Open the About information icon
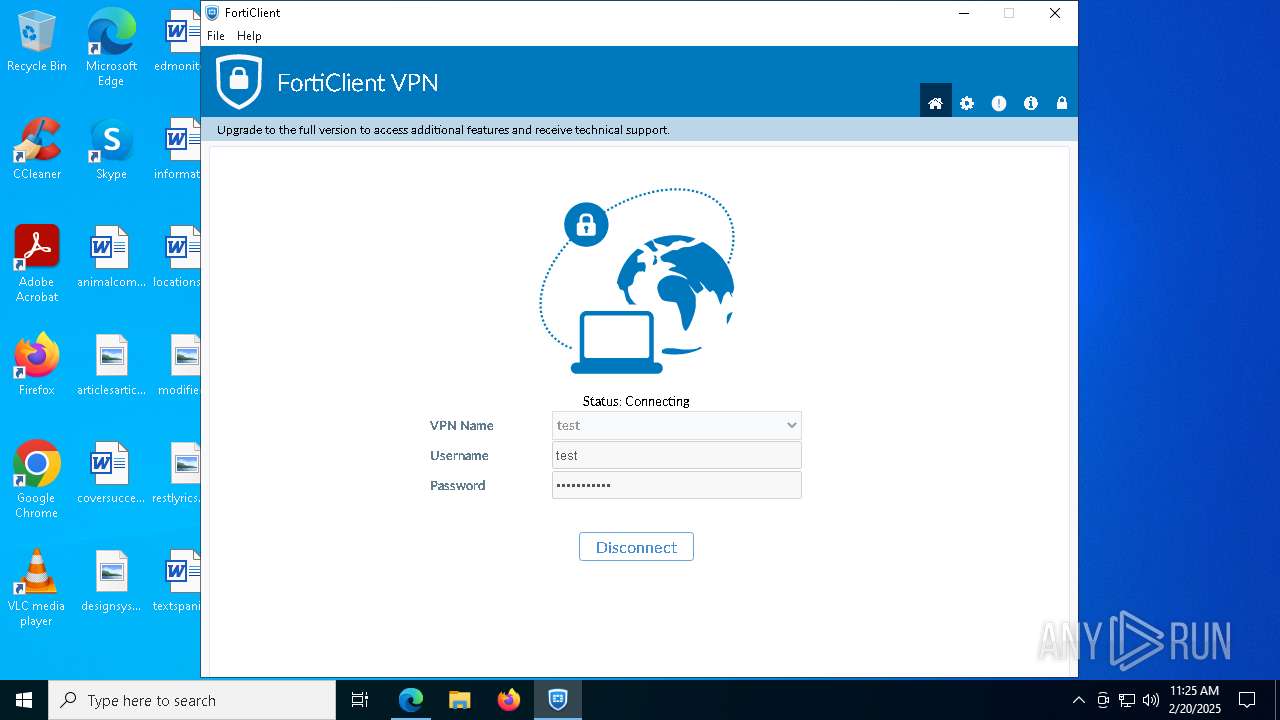The height and width of the screenshot is (720, 1280). pyautogui.click(x=1031, y=103)
